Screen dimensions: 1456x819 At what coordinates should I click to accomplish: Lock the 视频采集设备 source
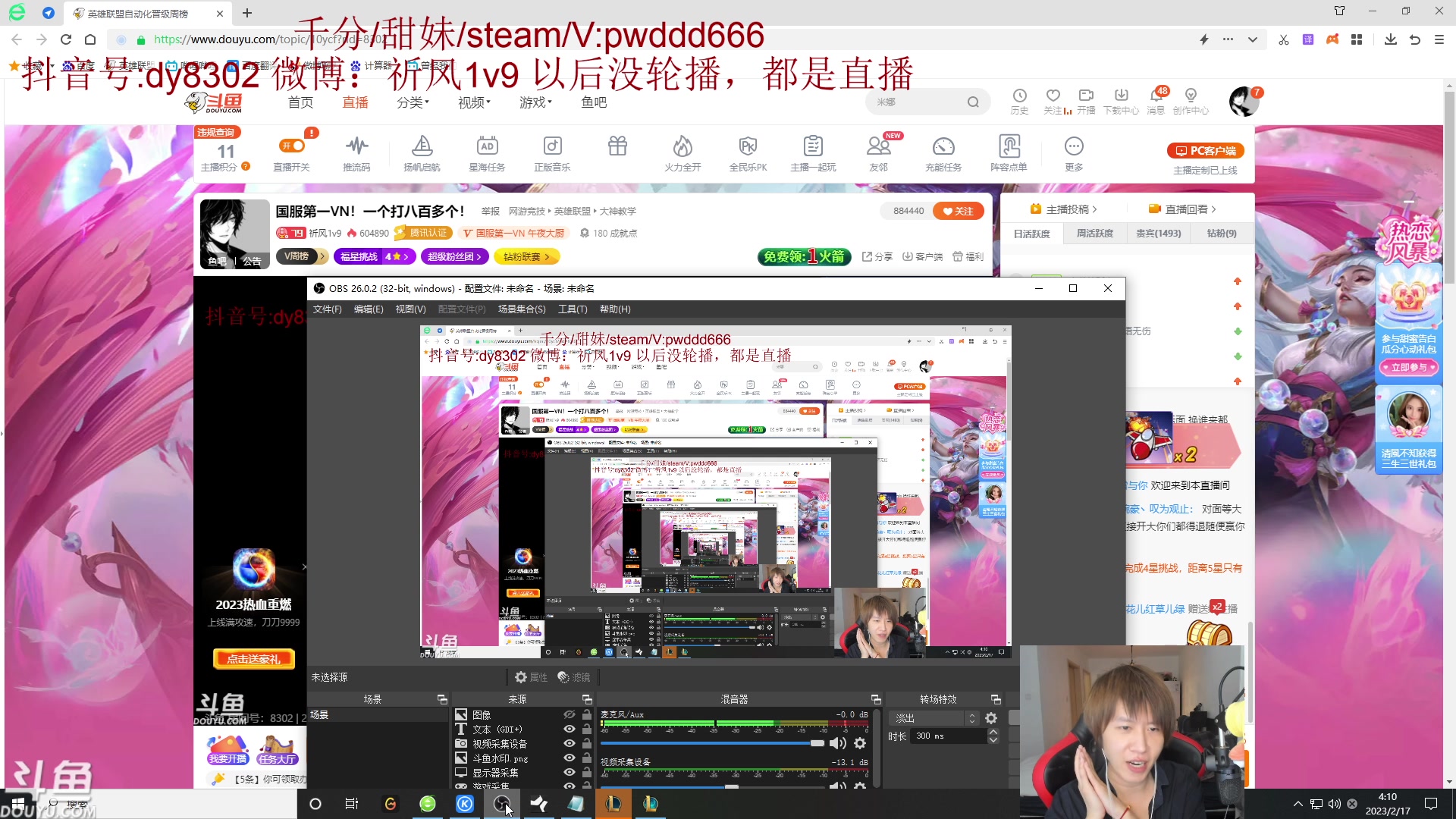(587, 743)
